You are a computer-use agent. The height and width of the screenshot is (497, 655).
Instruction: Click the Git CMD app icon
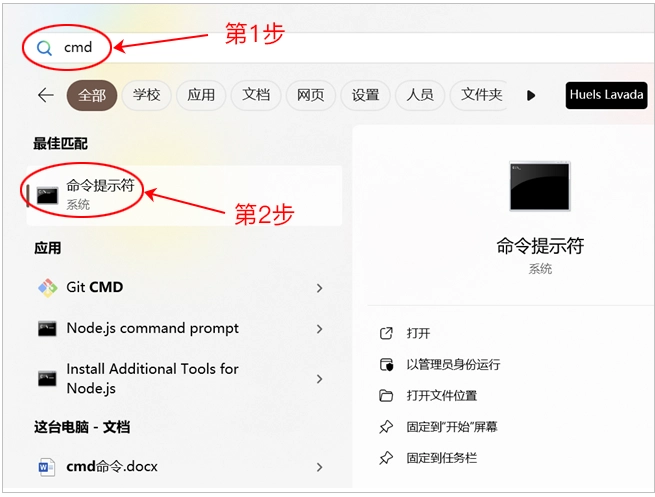coord(47,287)
